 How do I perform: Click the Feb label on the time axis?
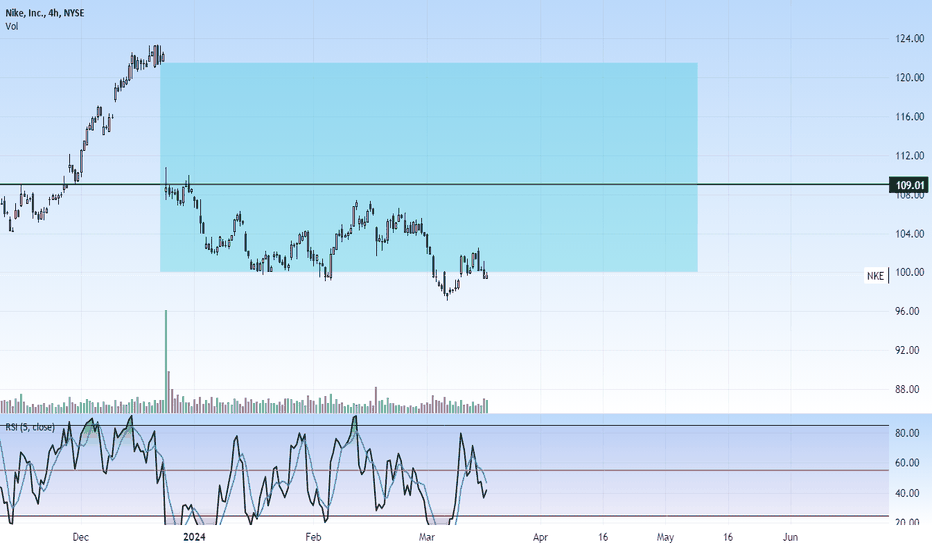(313, 538)
